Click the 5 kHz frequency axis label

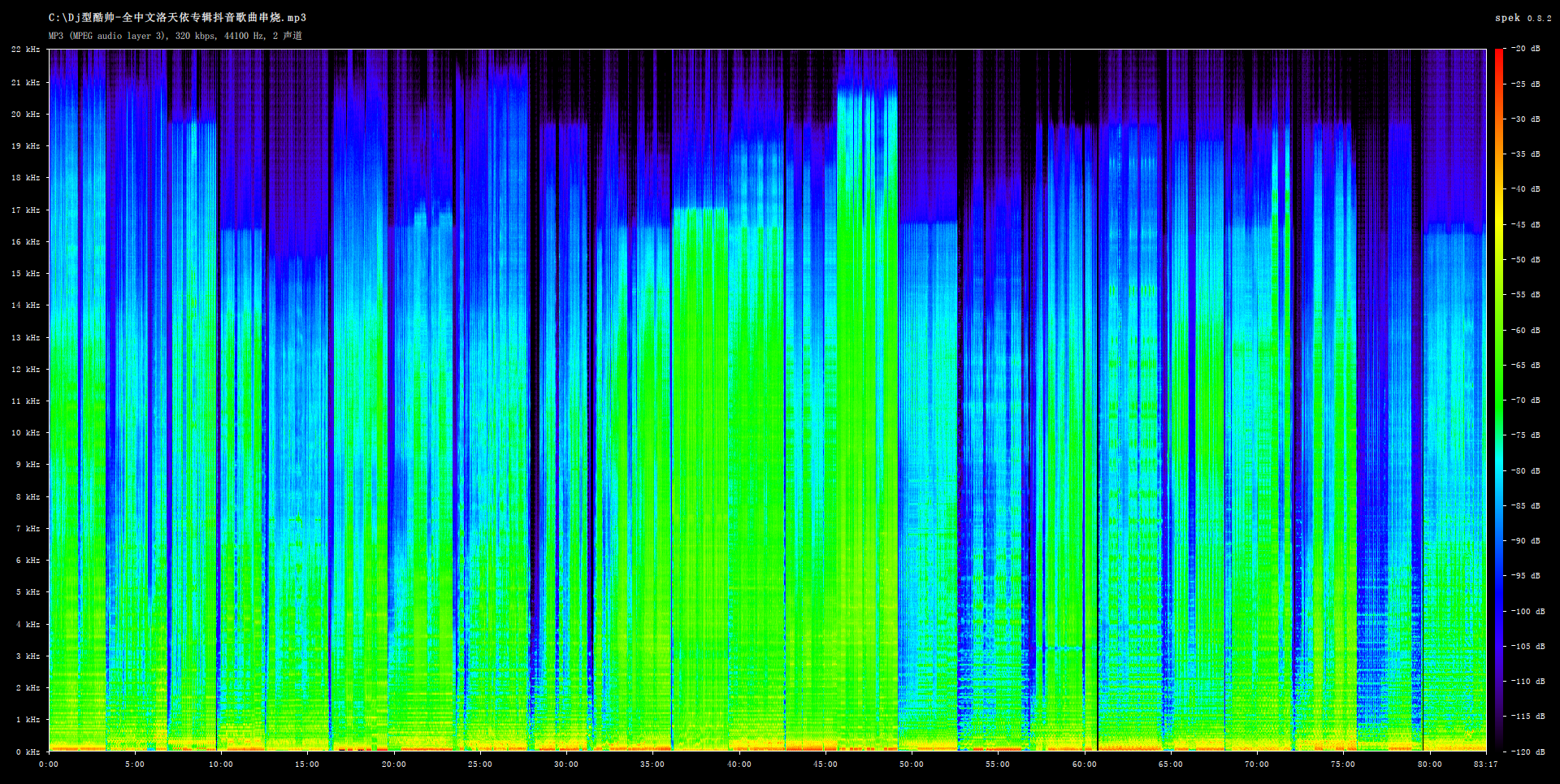28,592
